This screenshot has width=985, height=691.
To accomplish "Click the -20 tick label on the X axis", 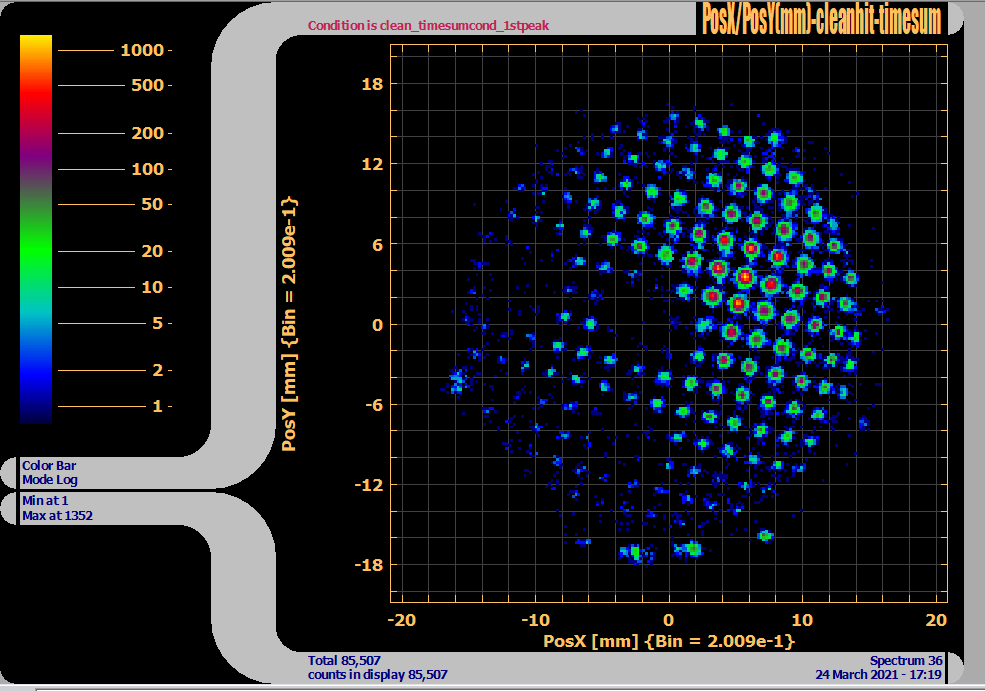I will [402, 618].
